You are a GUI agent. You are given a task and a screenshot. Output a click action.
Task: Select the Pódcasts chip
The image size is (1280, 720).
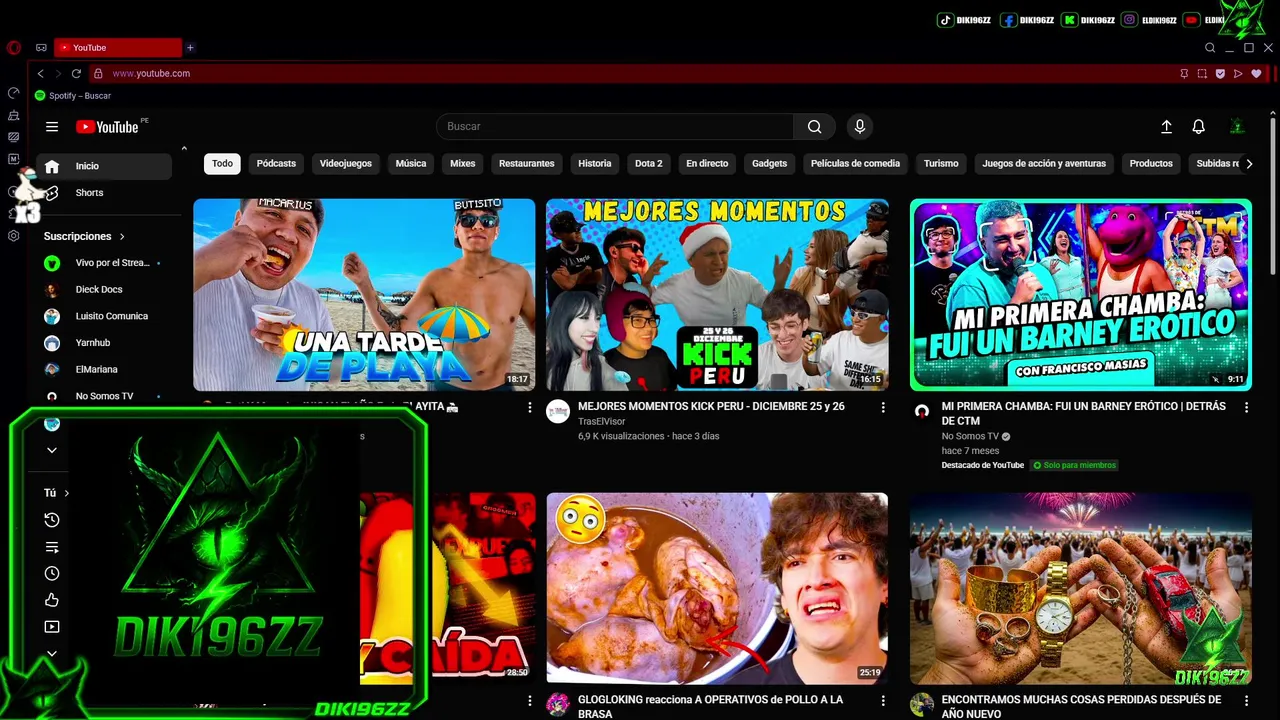click(276, 163)
